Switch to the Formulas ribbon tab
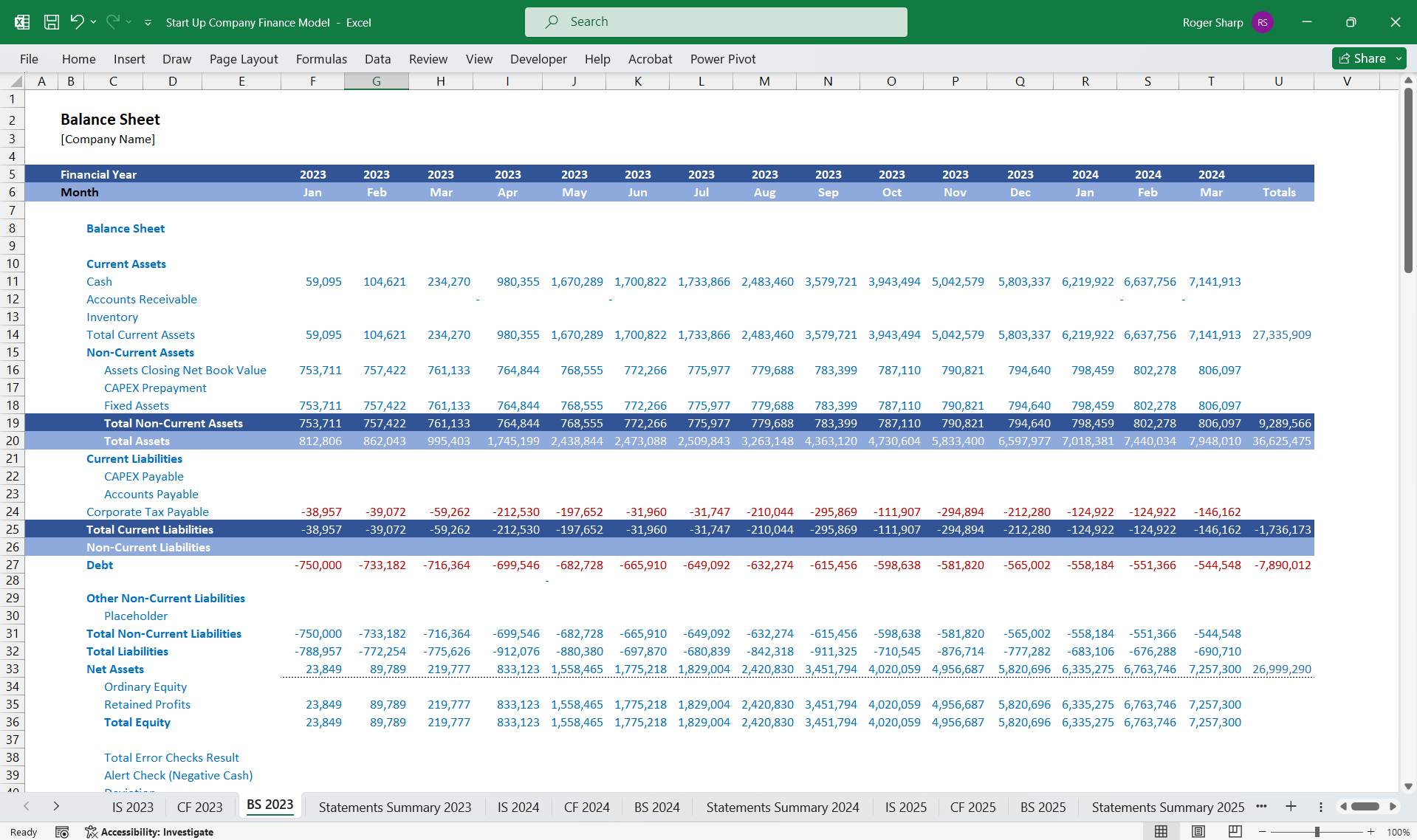The height and width of the screenshot is (840, 1417). pyautogui.click(x=322, y=59)
